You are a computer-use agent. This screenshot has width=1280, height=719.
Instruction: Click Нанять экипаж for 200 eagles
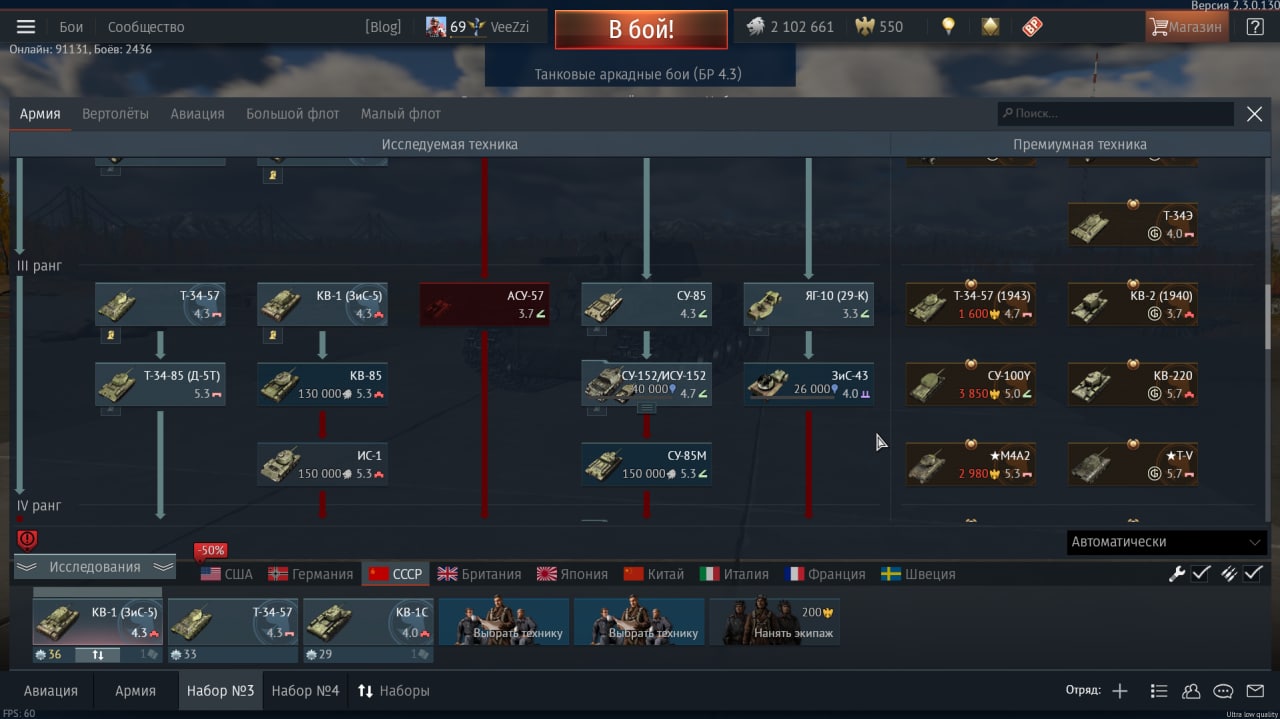775,621
